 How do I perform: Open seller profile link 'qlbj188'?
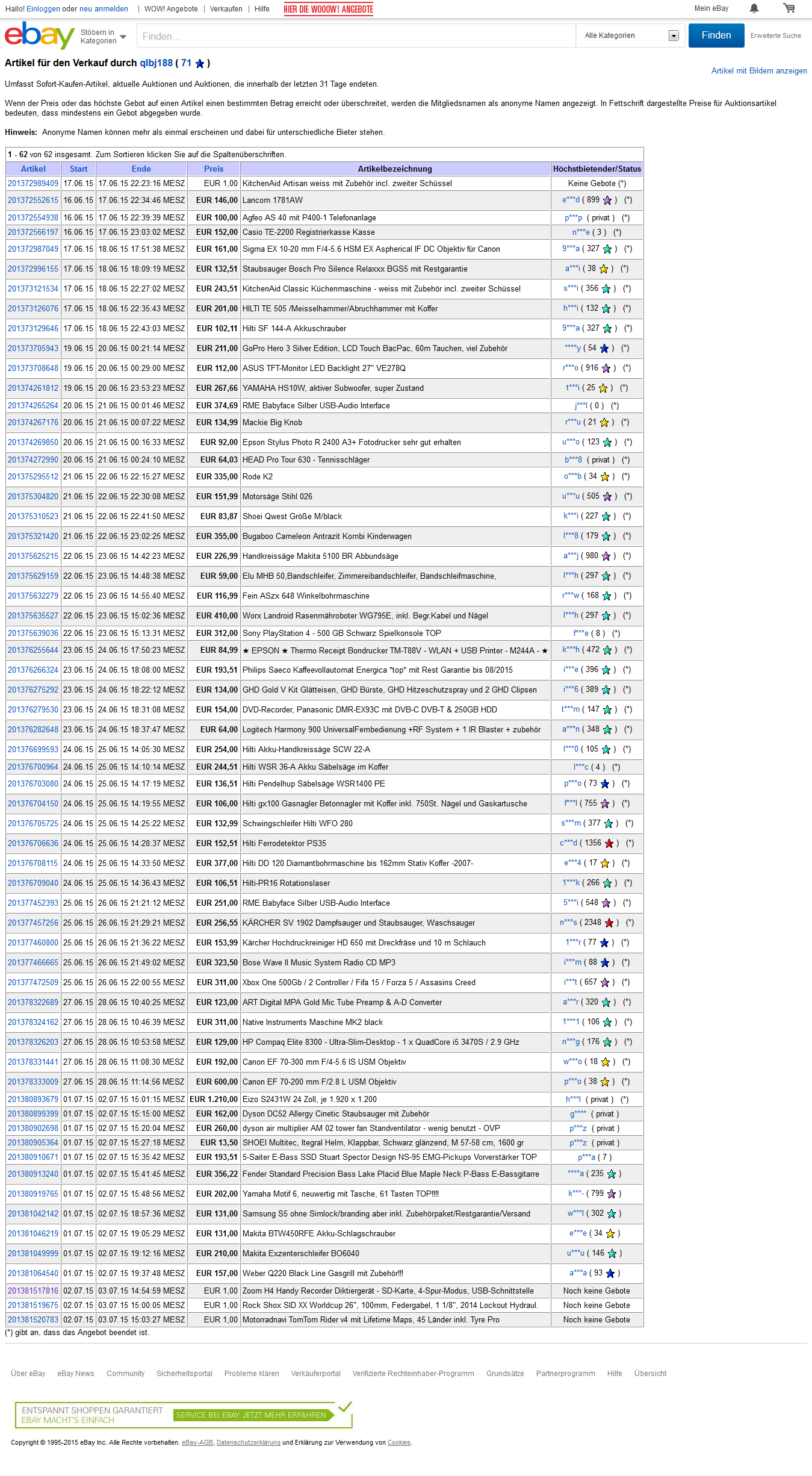[156, 63]
